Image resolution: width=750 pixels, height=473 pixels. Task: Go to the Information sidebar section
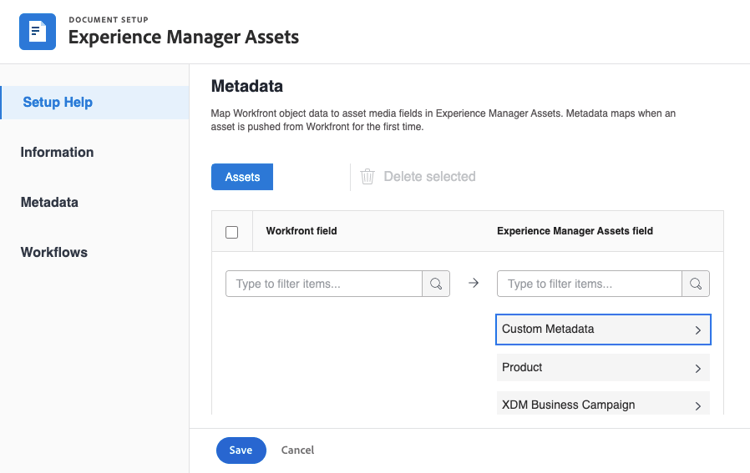[x=57, y=152]
